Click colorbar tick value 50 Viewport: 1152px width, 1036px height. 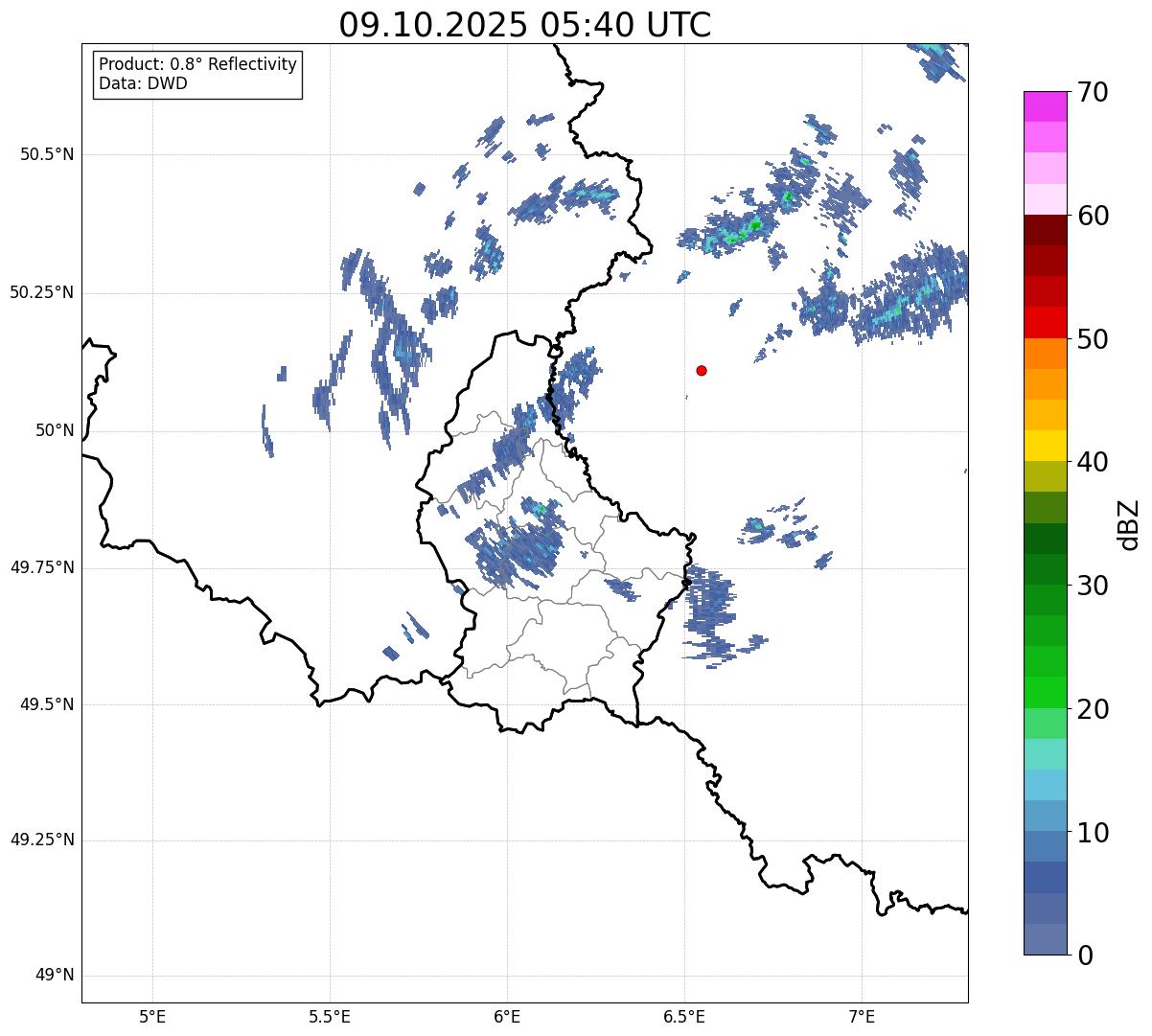coord(1093,339)
